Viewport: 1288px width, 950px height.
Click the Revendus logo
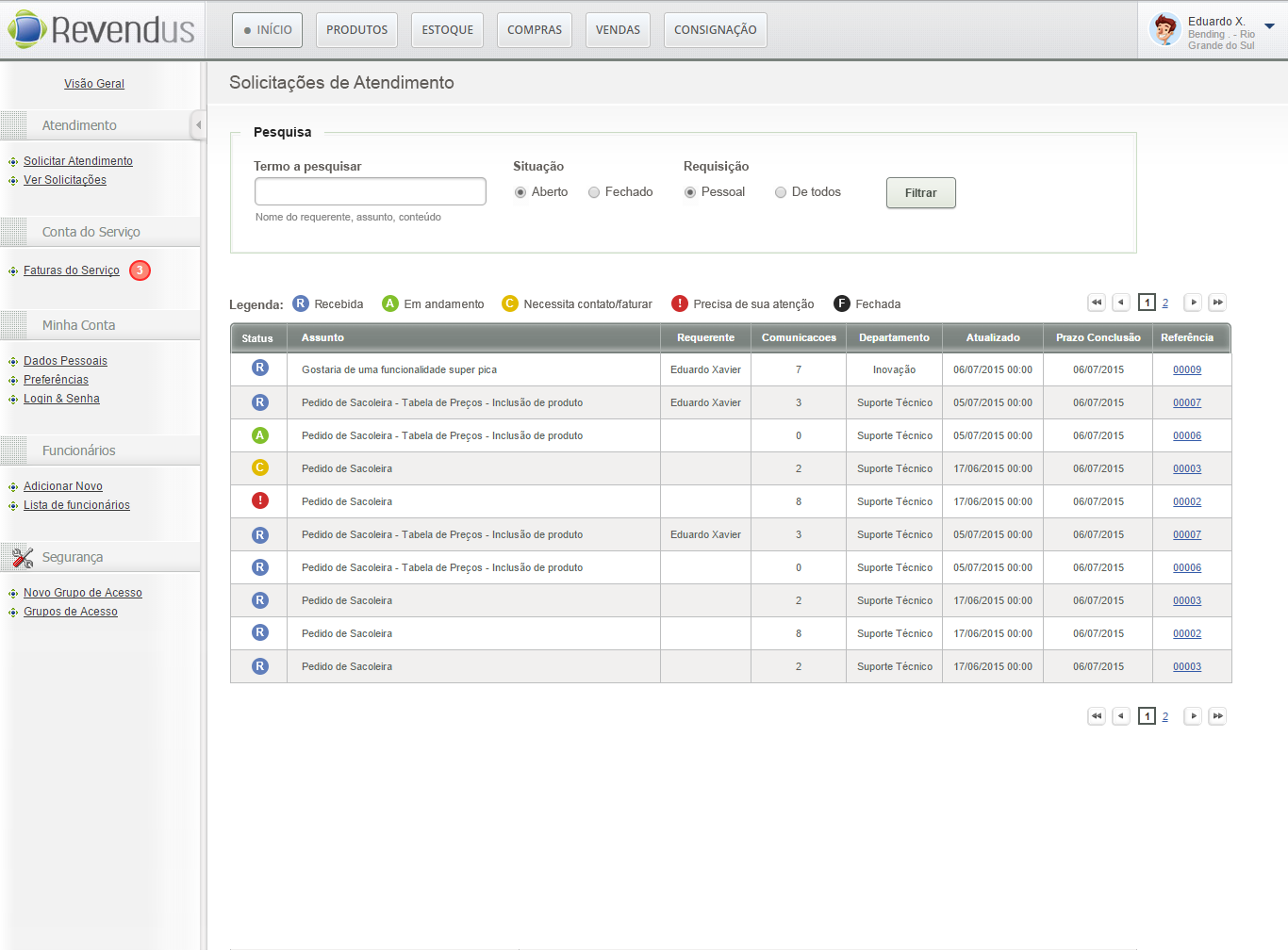[x=102, y=30]
